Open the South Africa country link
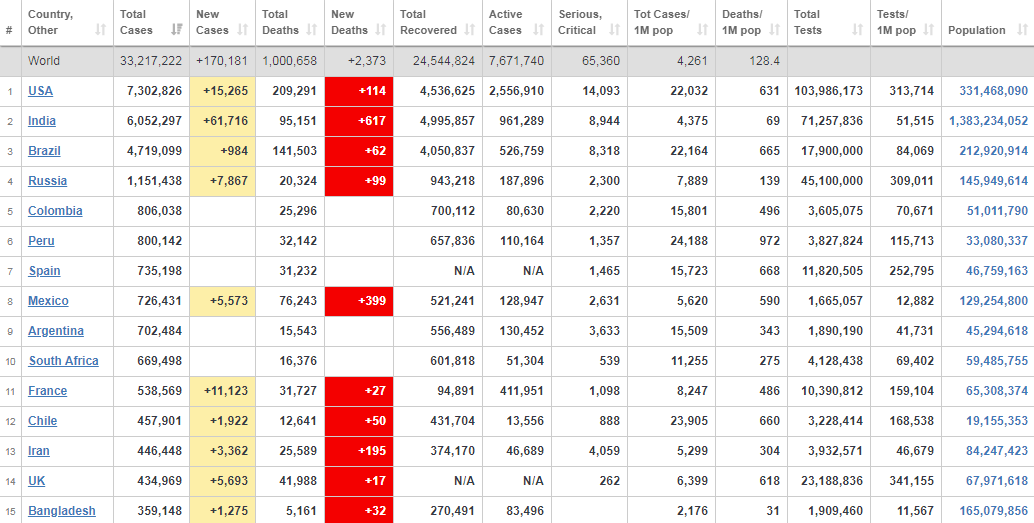The image size is (1034, 523). tap(63, 361)
